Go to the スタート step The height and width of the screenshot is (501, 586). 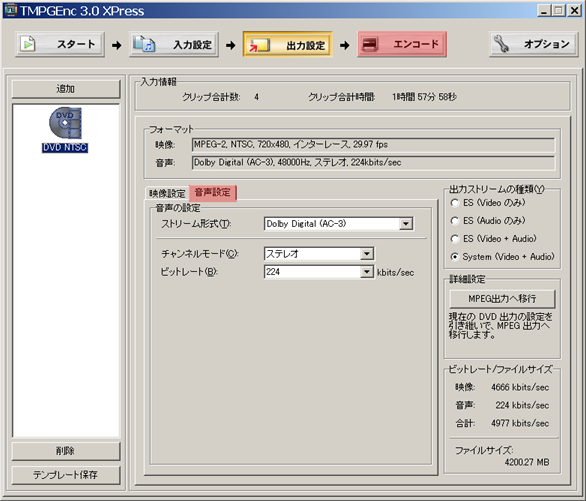[x=60, y=44]
